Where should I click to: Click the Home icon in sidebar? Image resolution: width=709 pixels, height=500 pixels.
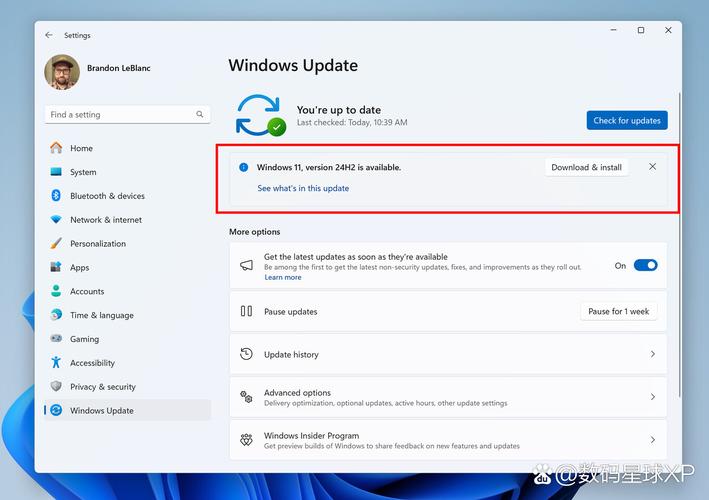56,148
